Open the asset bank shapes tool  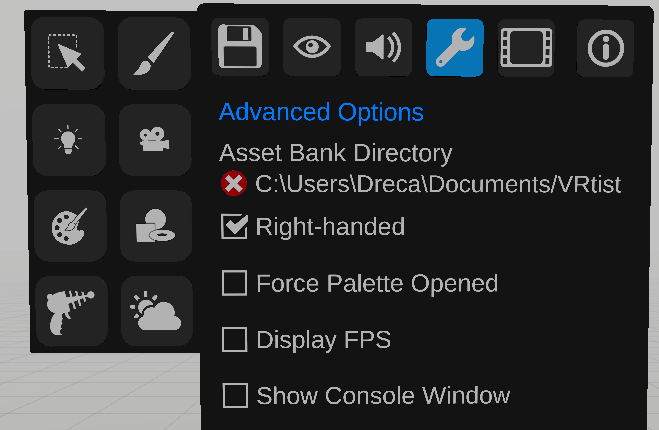[156, 226]
